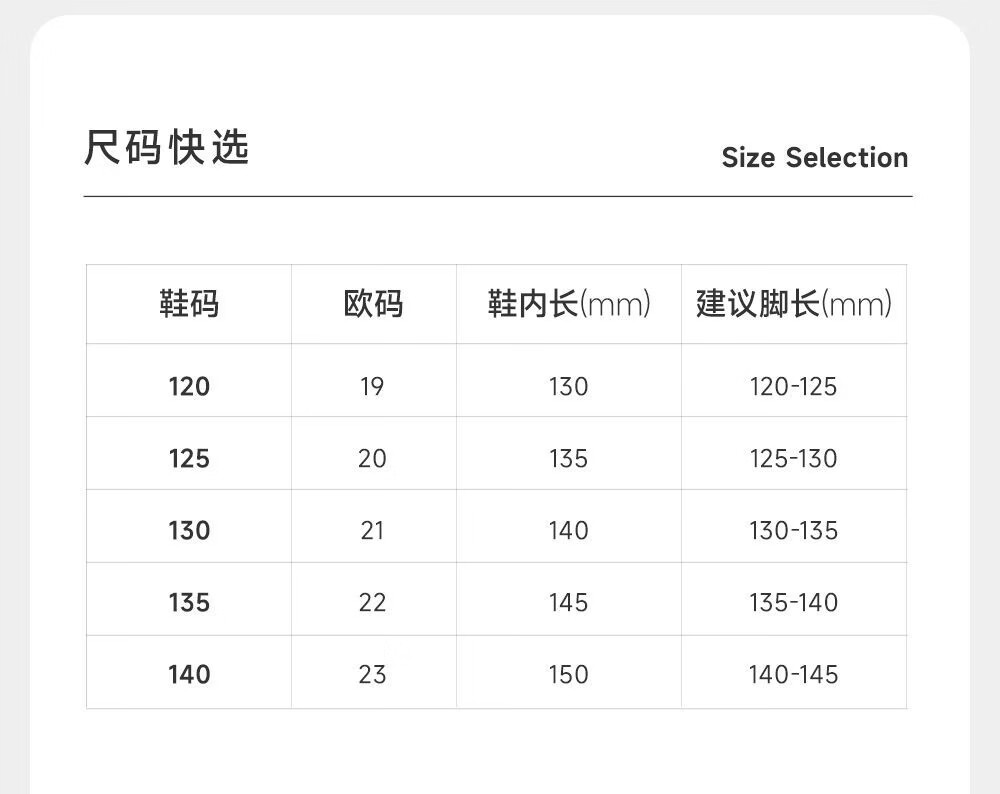Click the 建议脚长(mm) column header
The image size is (1000, 794).
coord(794,304)
